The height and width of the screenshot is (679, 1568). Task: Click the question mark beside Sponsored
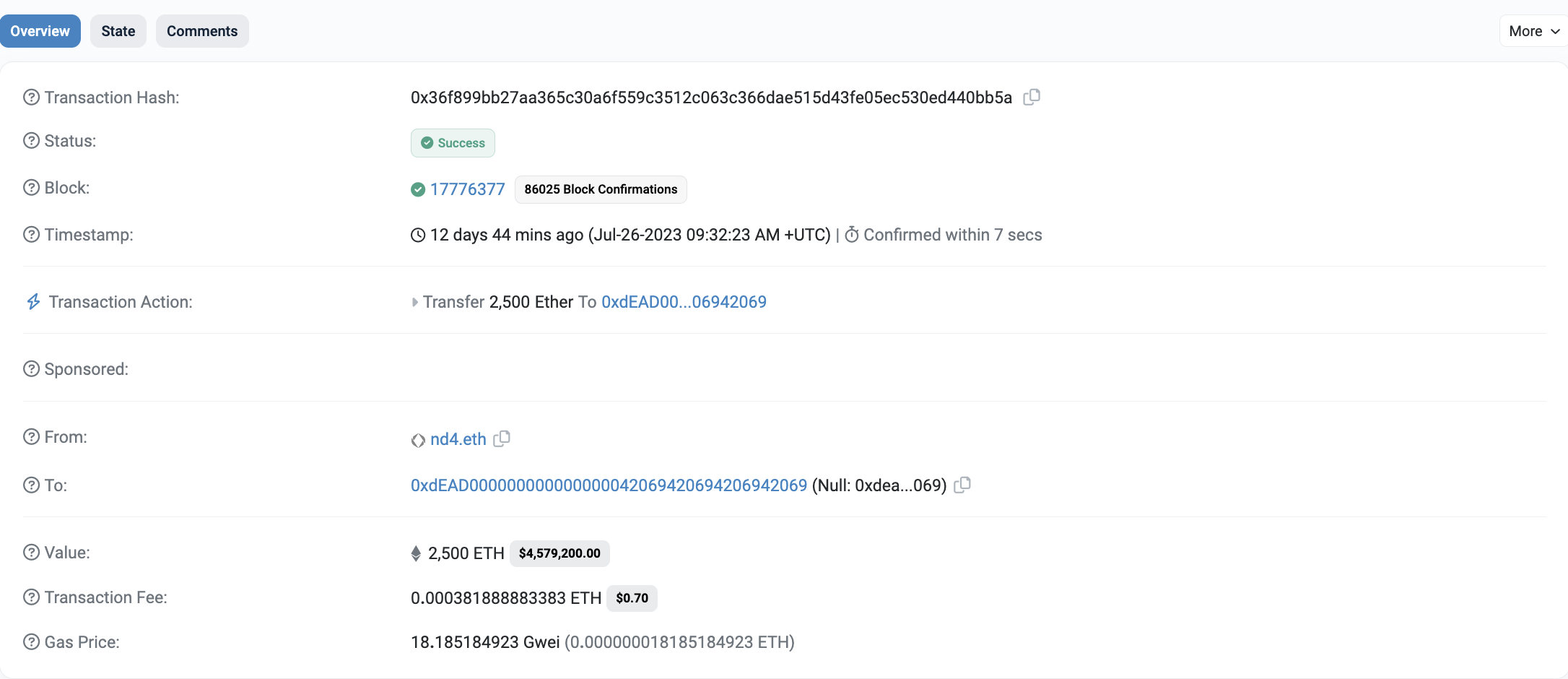[31, 369]
